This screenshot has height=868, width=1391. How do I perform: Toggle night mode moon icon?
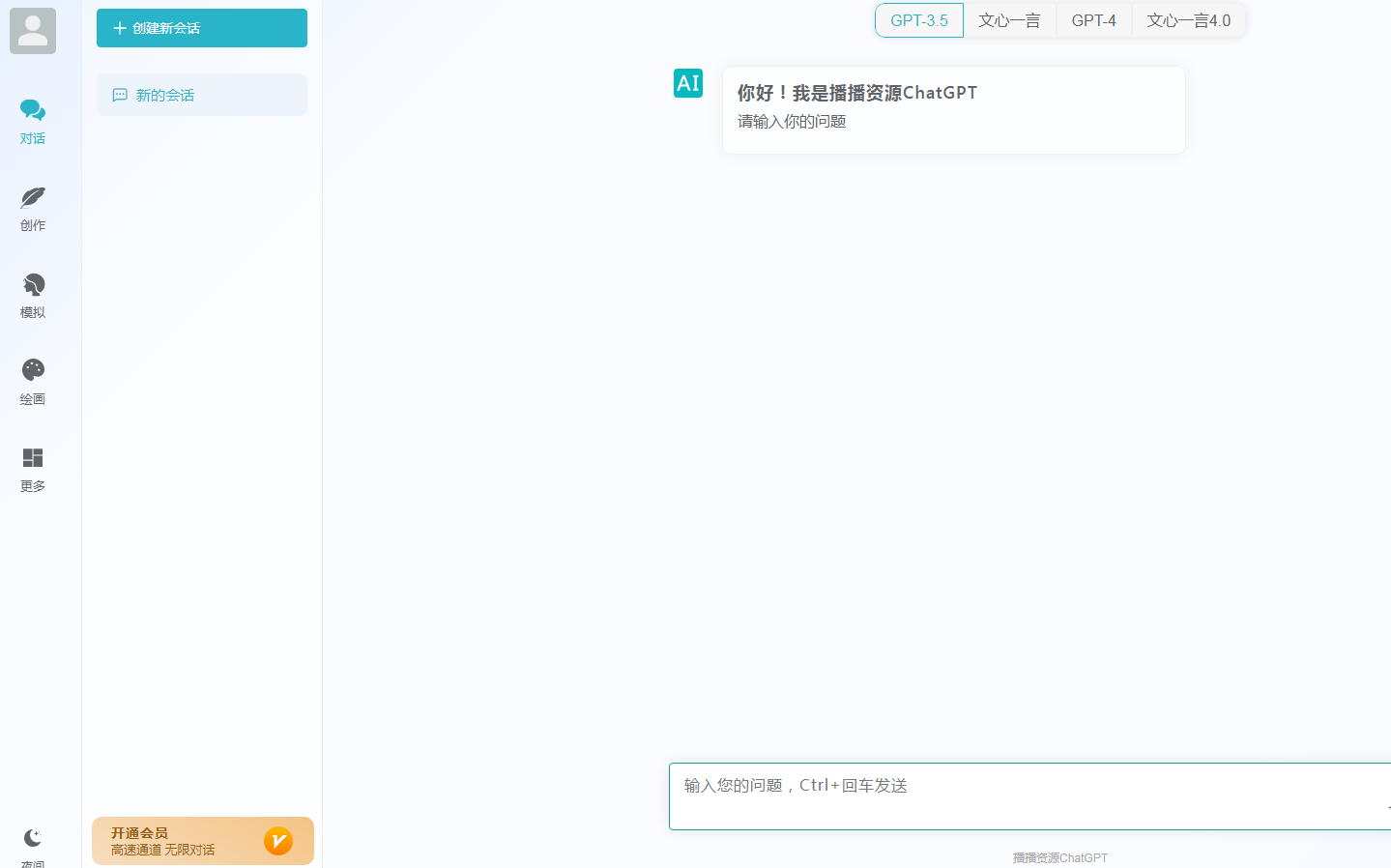[x=33, y=837]
